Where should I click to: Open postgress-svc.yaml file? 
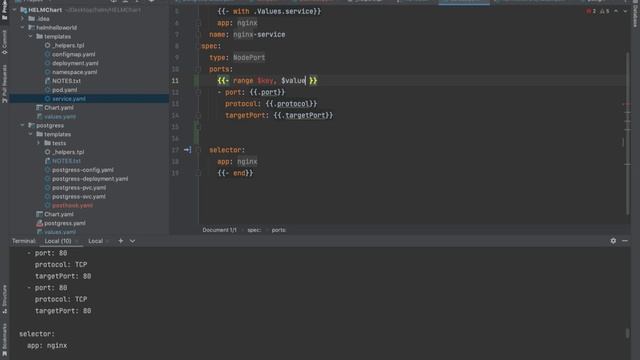tap(79, 196)
